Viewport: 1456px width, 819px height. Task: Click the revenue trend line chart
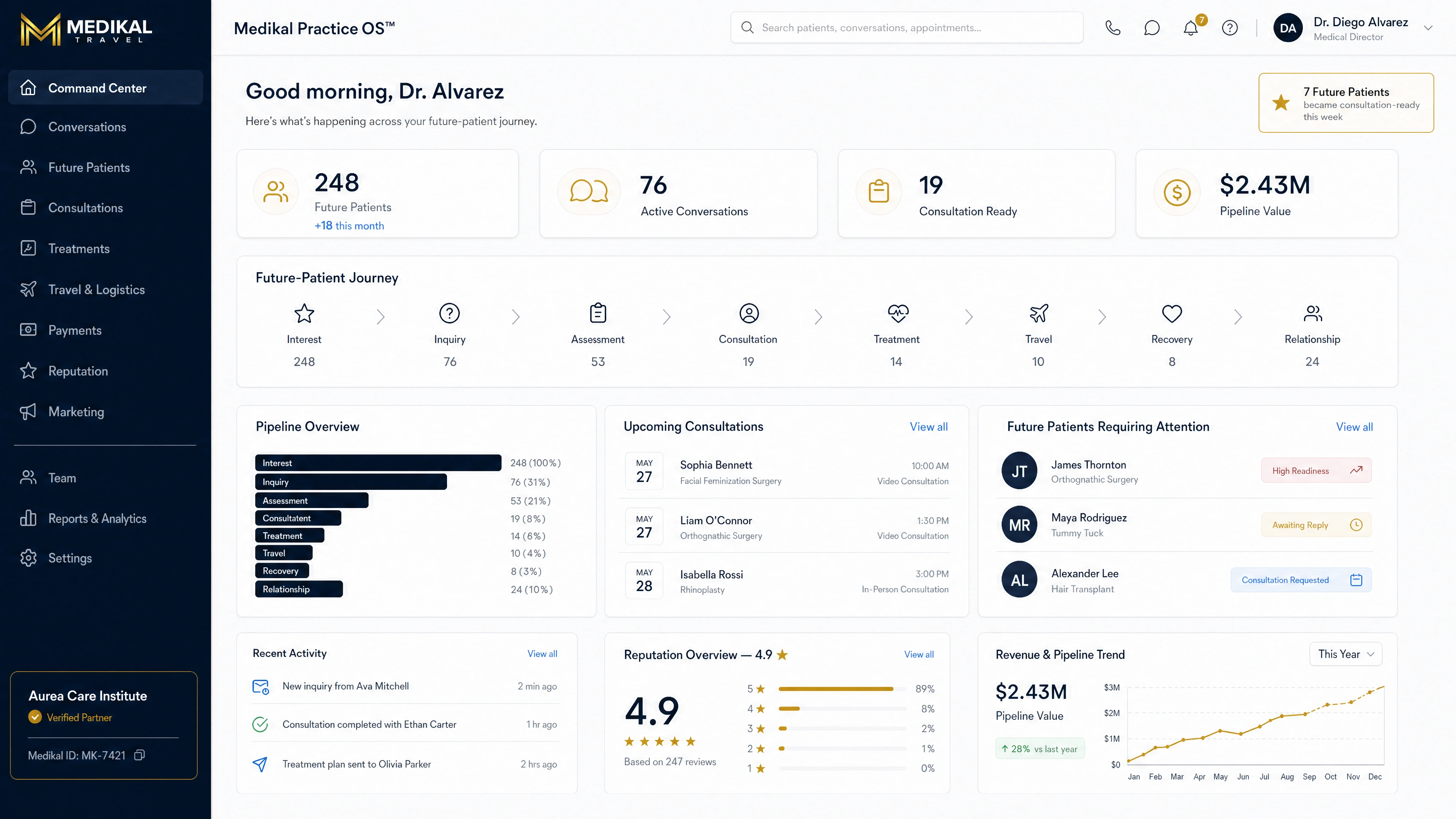pos(1255,725)
